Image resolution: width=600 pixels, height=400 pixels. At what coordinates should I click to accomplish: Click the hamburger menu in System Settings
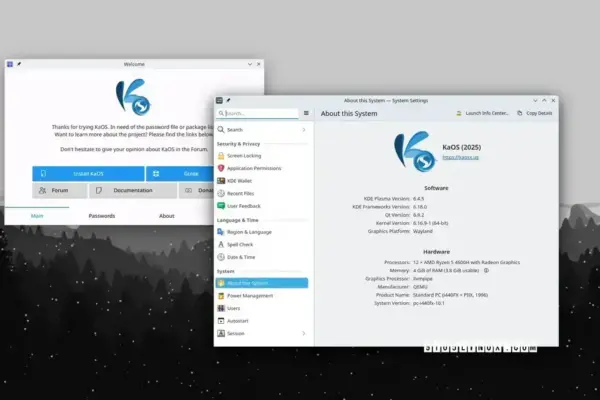pyautogui.click(x=306, y=113)
